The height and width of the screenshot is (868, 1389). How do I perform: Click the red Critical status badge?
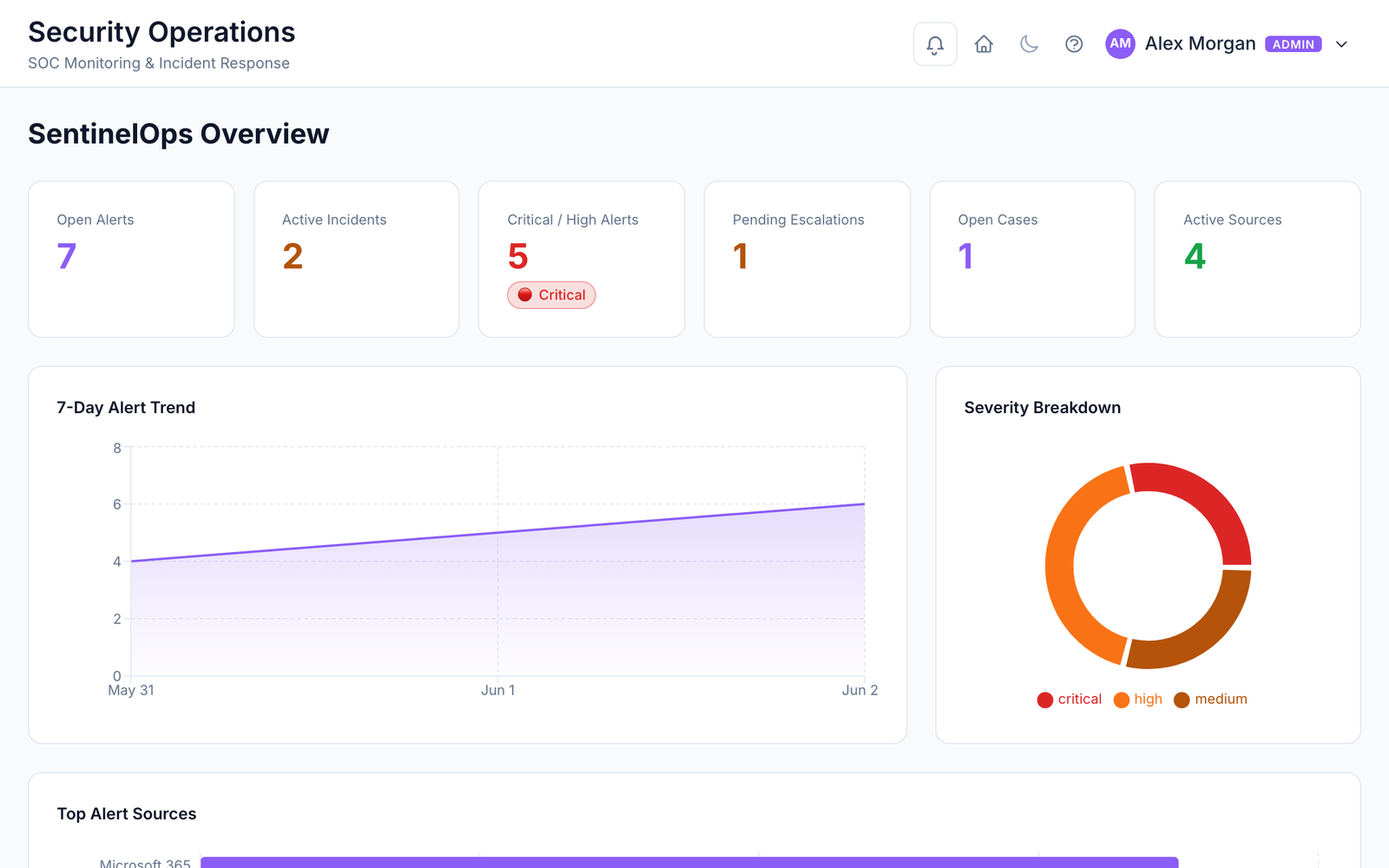click(x=551, y=295)
